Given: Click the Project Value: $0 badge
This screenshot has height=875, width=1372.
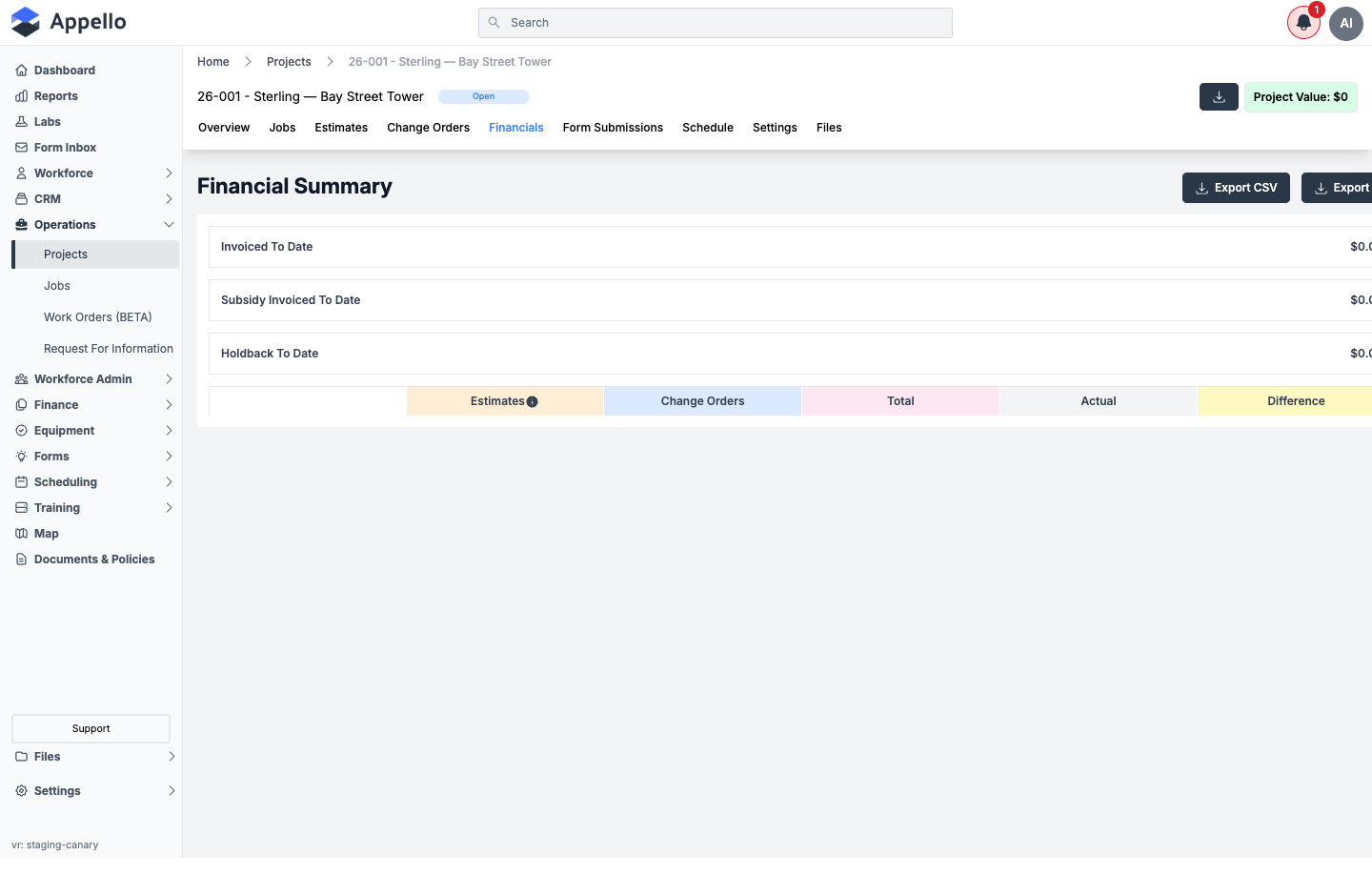Looking at the screenshot, I should coord(1301,97).
